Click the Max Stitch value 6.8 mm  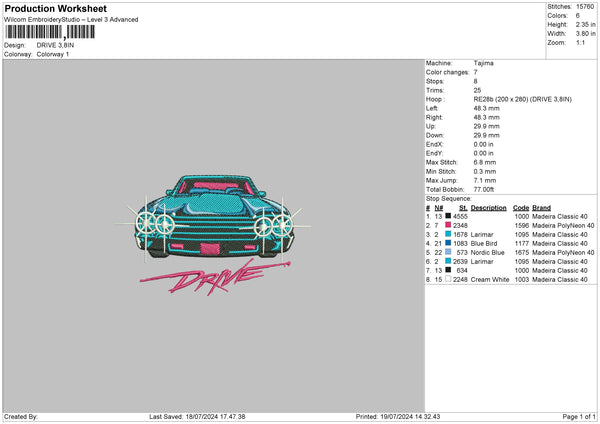click(484, 162)
